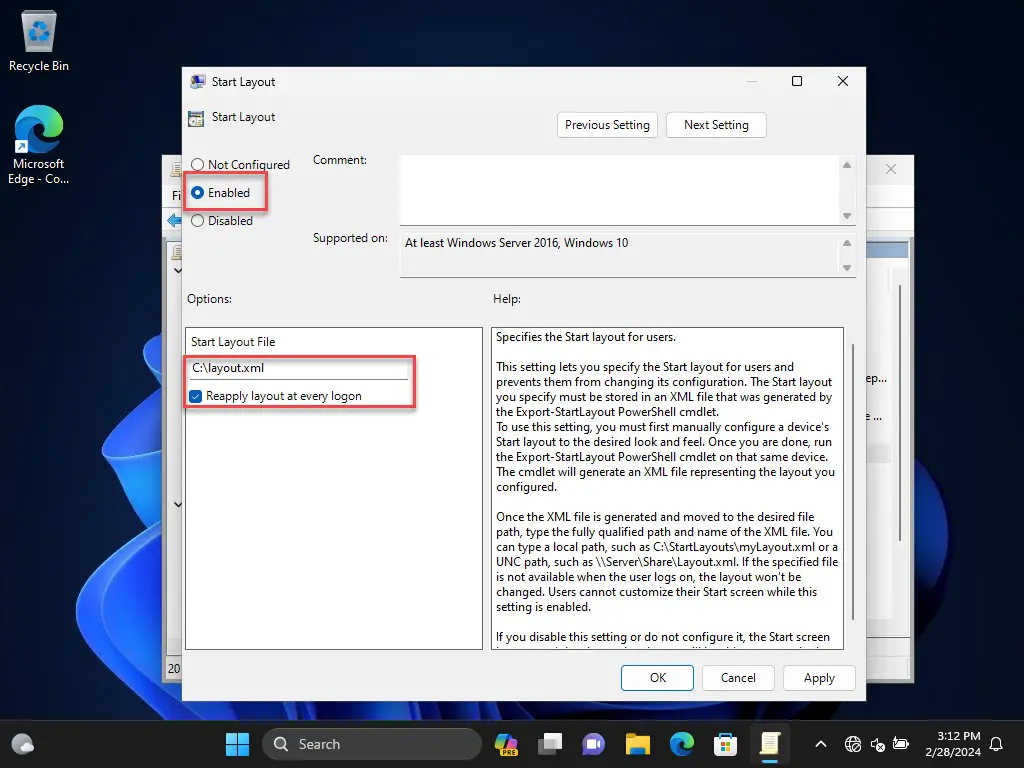Click the taskbar Search box
This screenshot has height=768, width=1024.
(372, 744)
